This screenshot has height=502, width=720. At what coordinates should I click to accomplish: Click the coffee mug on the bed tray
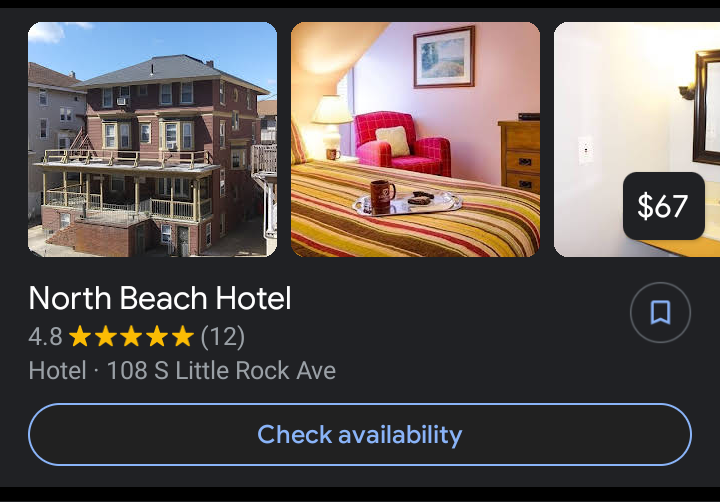point(382,197)
